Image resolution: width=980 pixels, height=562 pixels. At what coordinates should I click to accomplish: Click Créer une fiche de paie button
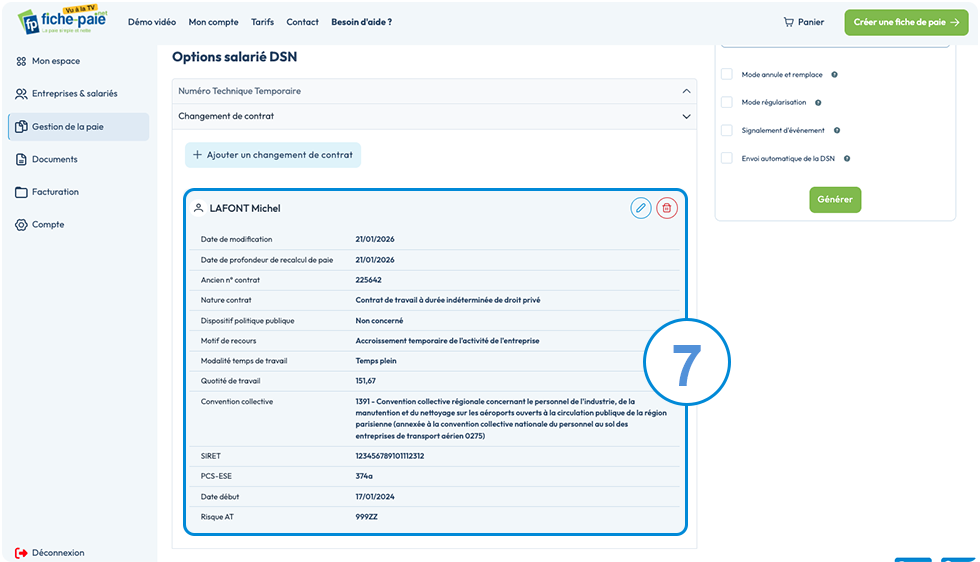coord(906,22)
